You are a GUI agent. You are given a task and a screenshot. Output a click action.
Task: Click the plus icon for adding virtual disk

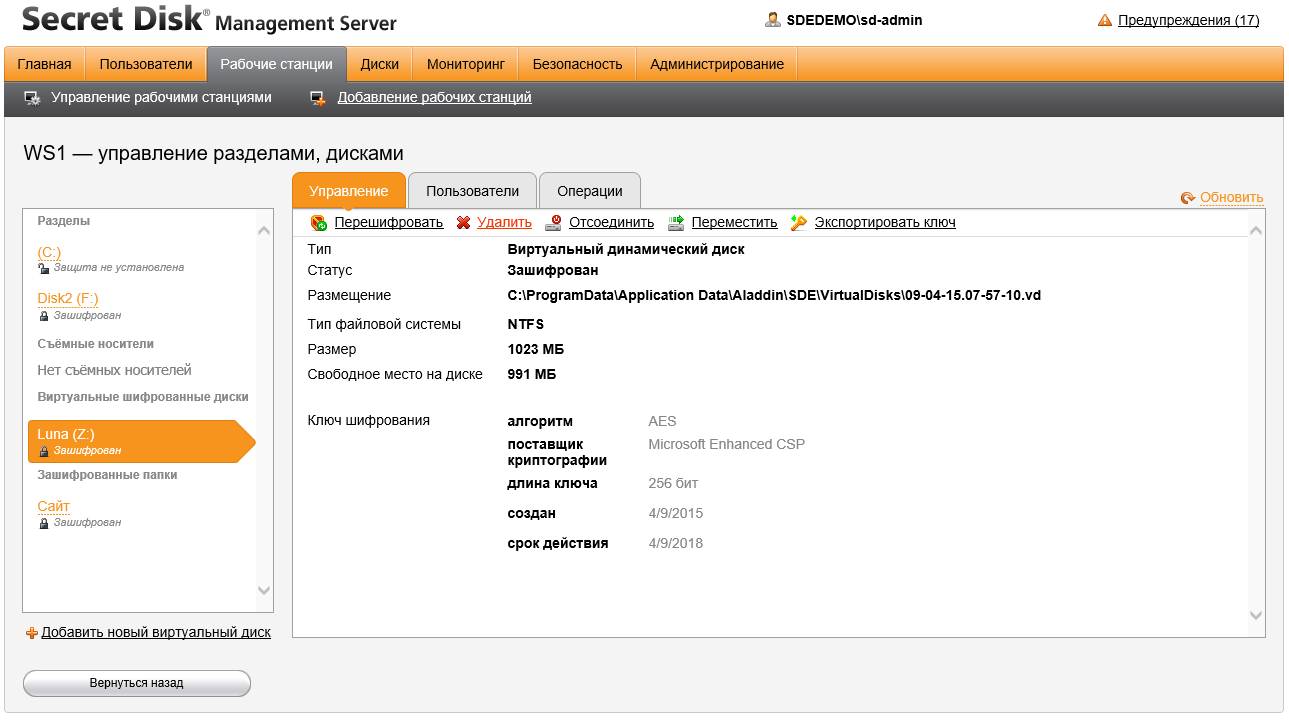[32, 633]
